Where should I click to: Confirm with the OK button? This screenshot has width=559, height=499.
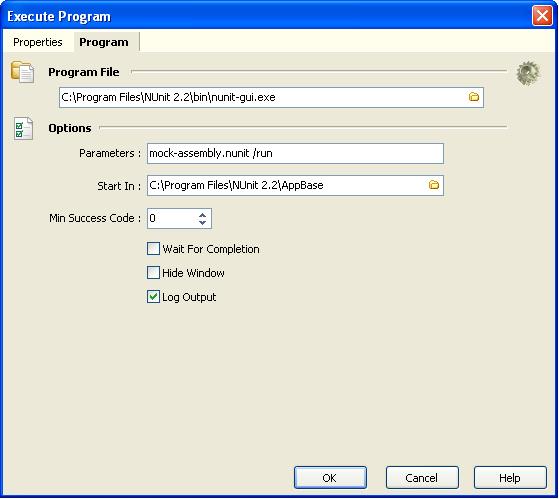pos(330,478)
